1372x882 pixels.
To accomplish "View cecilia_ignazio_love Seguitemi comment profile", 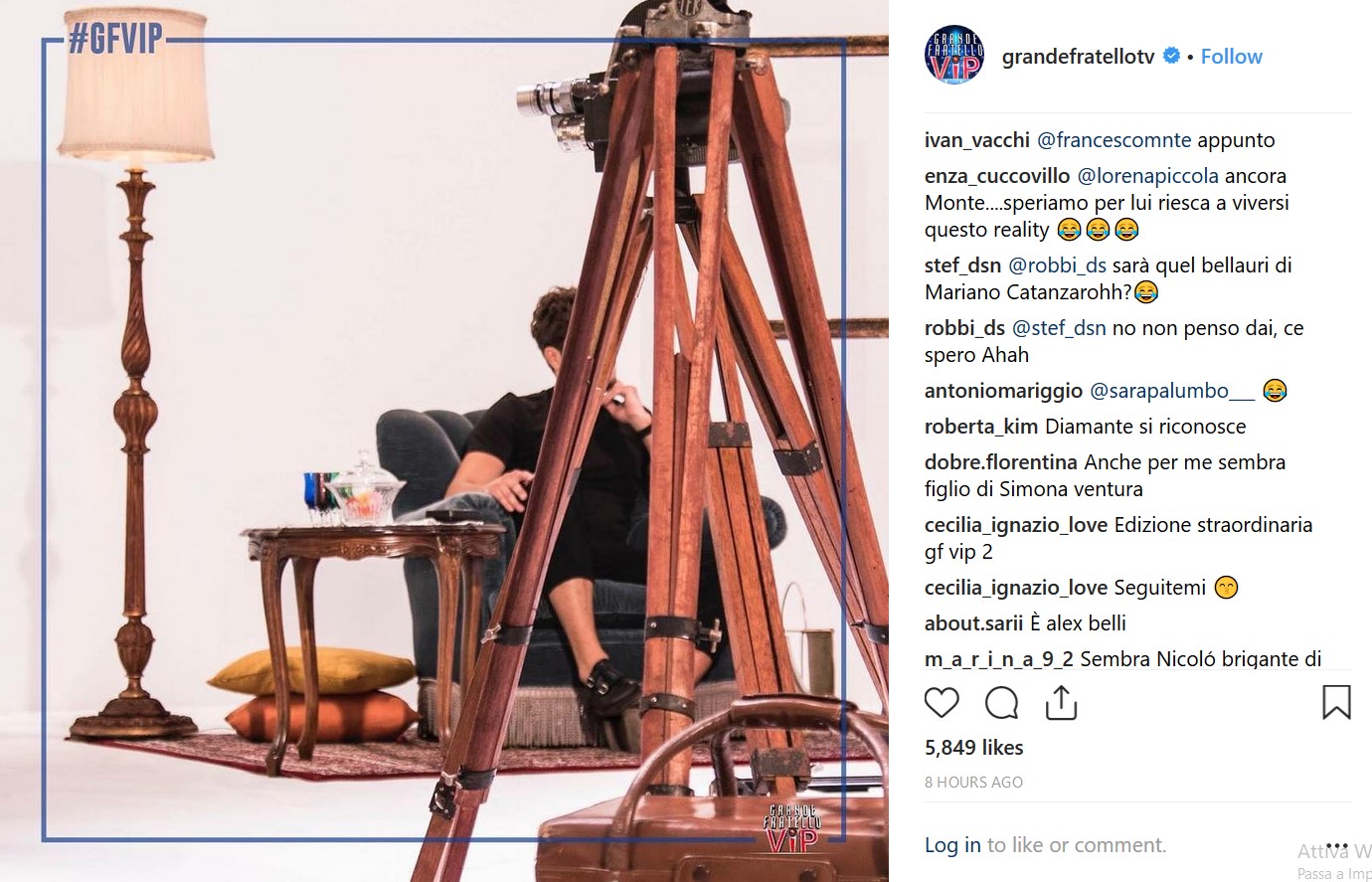I will point(1016,588).
